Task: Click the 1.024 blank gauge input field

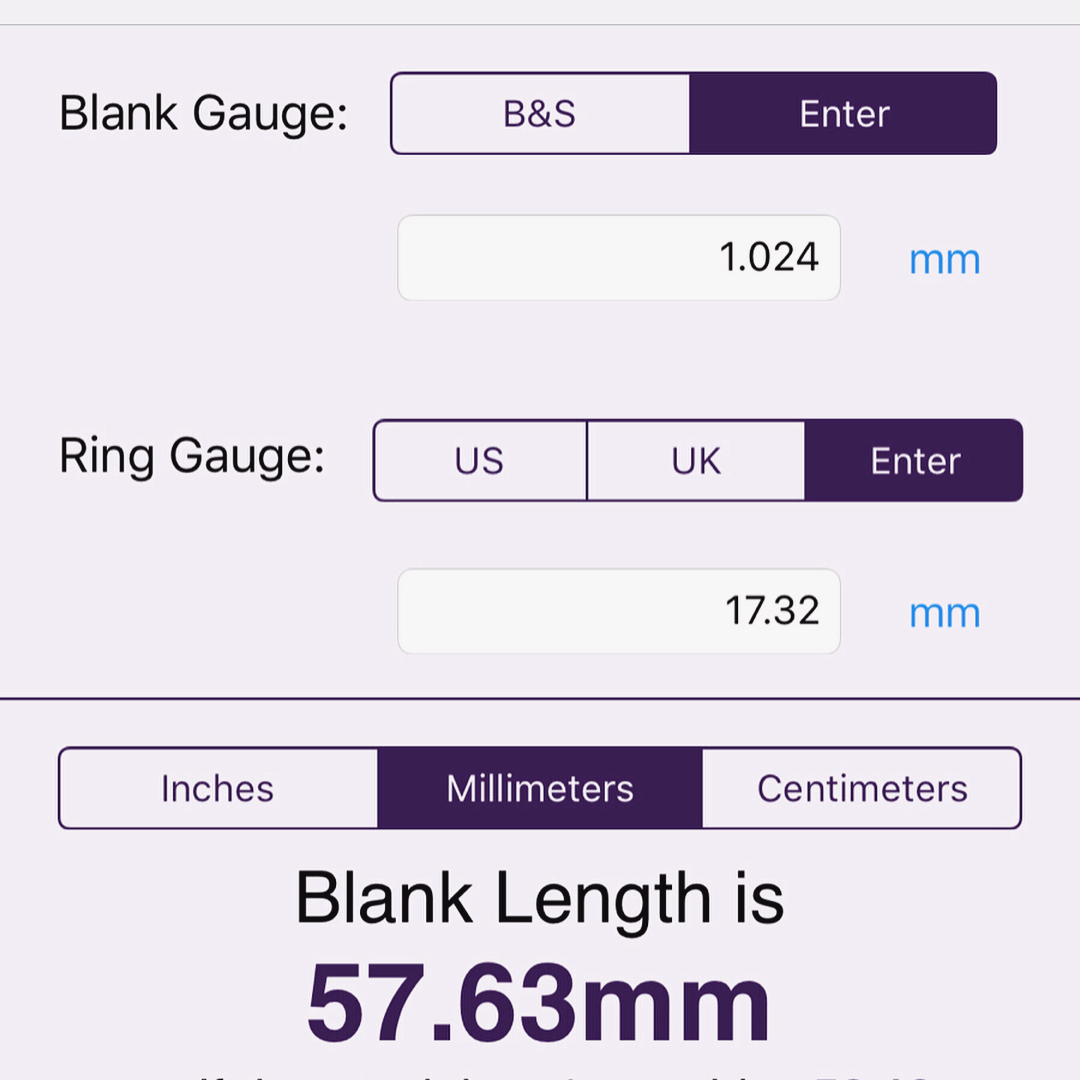Action: point(619,258)
